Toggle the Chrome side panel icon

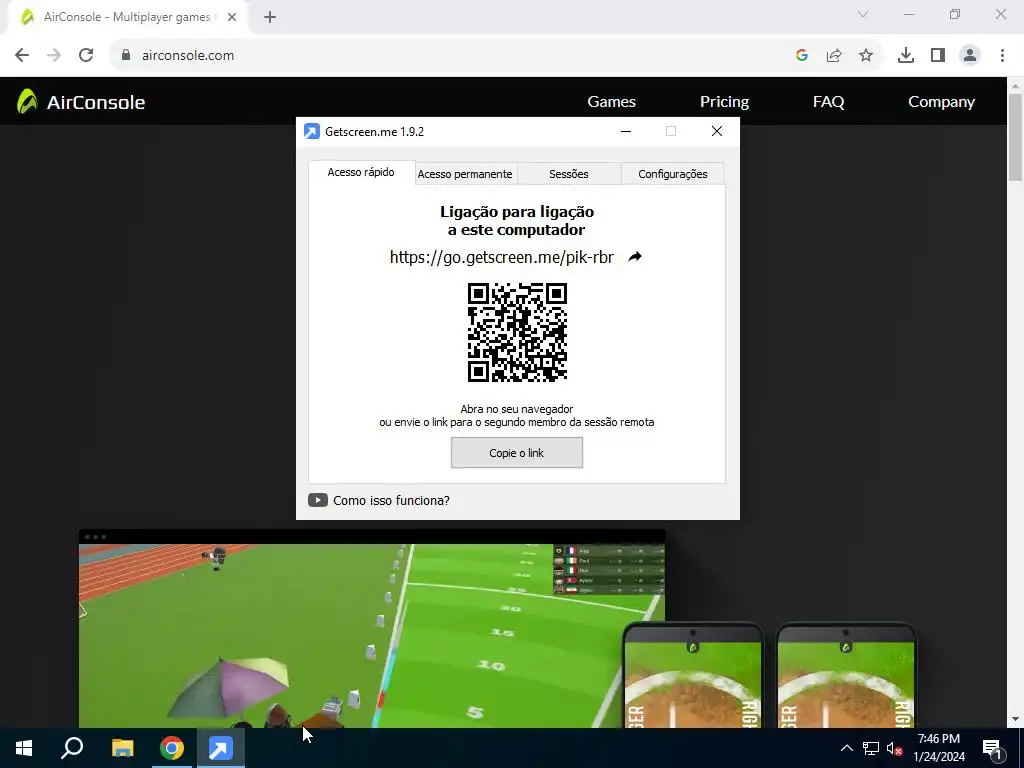pos(938,56)
